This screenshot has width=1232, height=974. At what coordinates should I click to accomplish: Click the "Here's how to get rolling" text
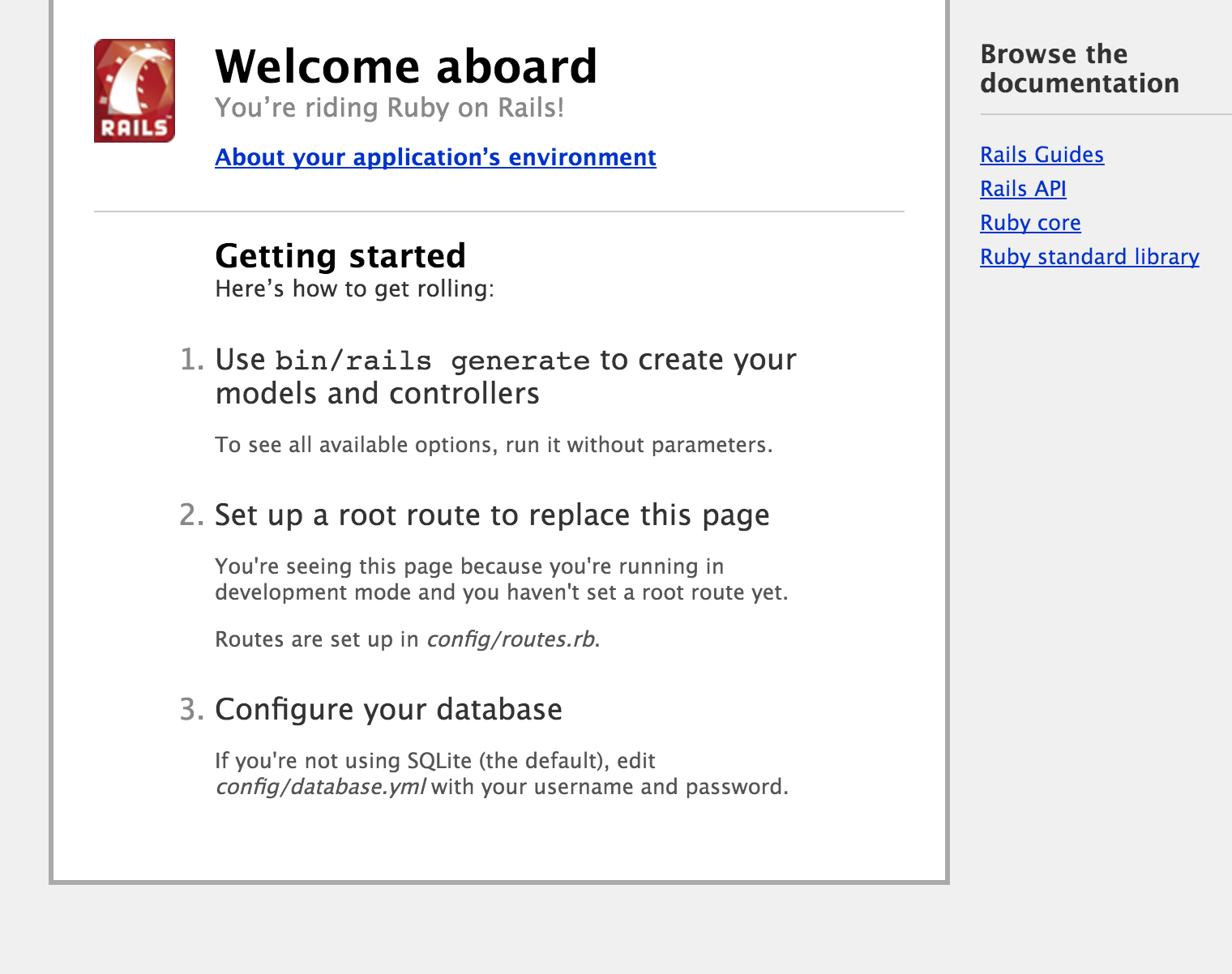click(354, 289)
